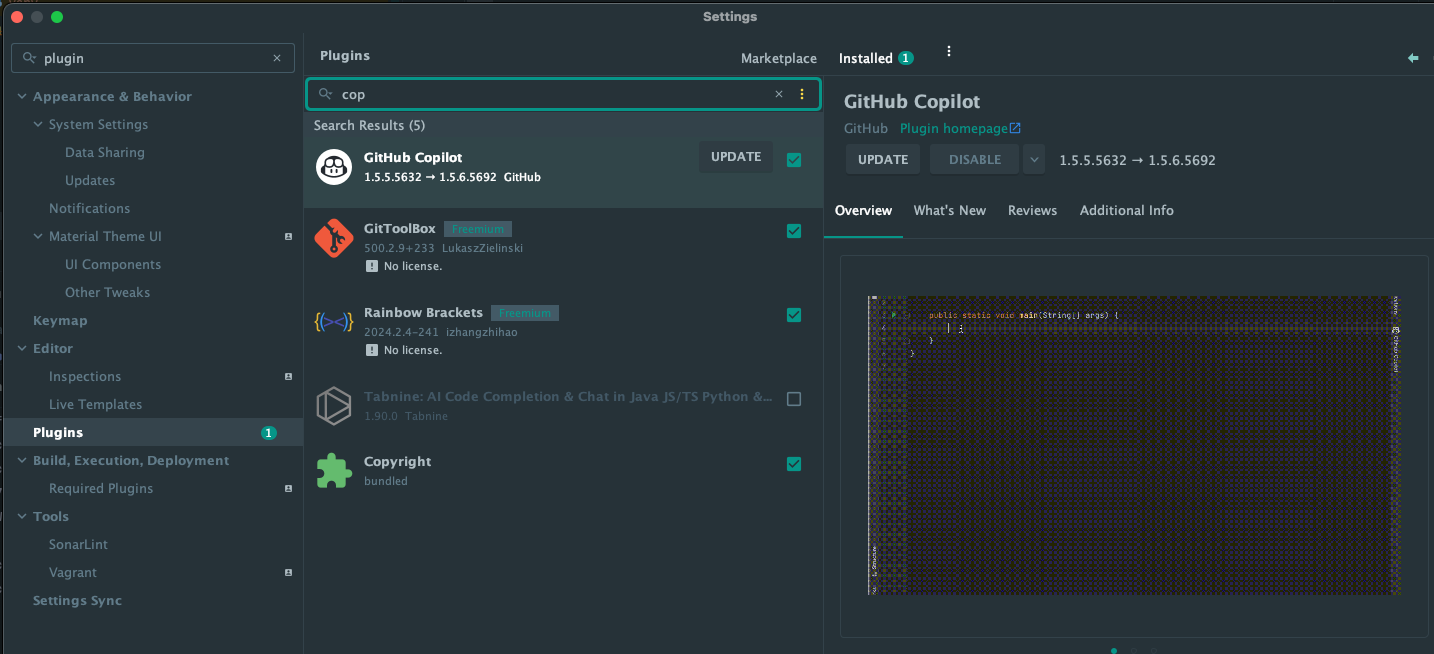Click the Copyright puzzle piece icon
This screenshot has height=654, width=1434.
[x=334, y=470]
